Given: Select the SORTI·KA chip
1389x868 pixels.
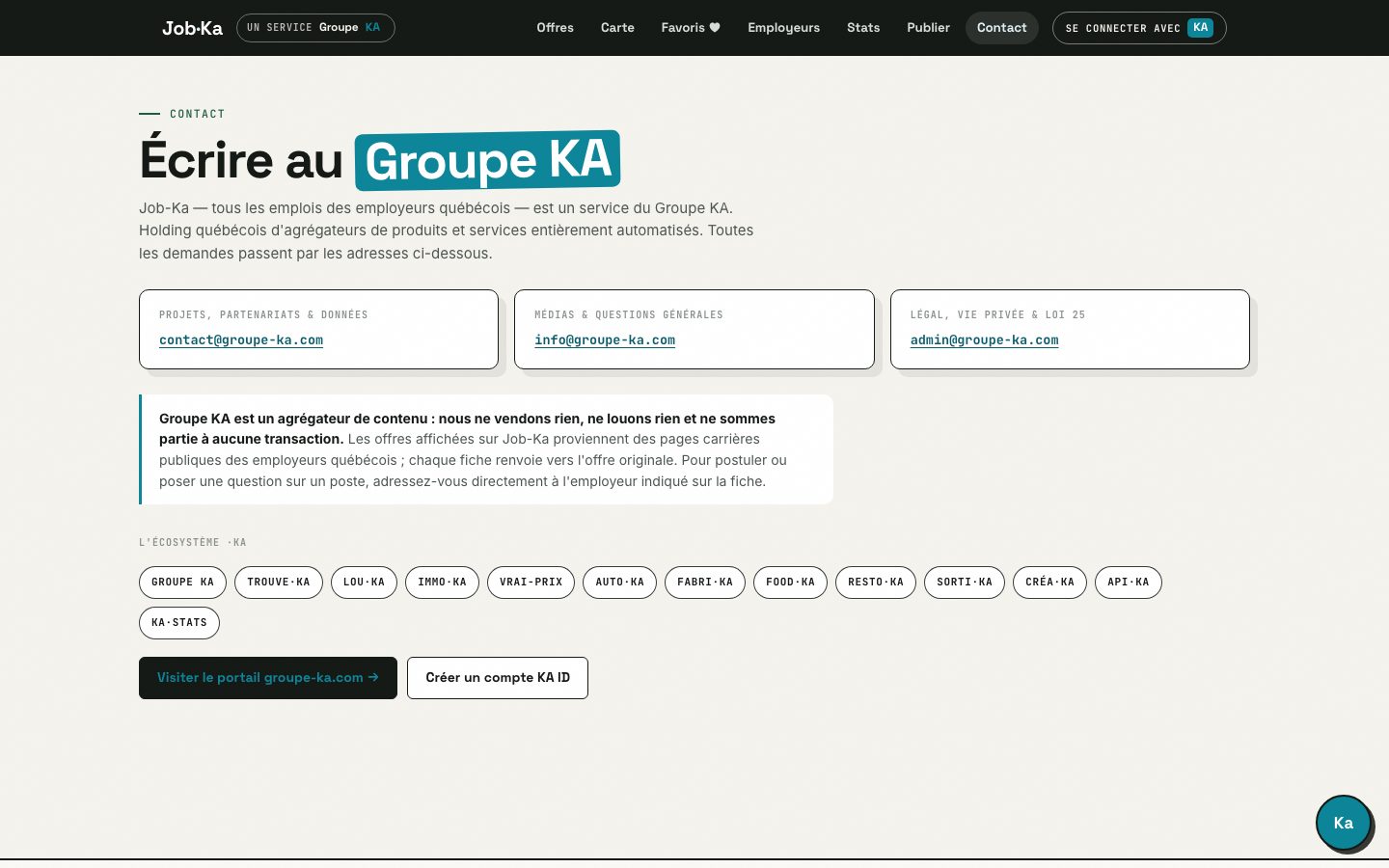Looking at the screenshot, I should coord(965,583).
